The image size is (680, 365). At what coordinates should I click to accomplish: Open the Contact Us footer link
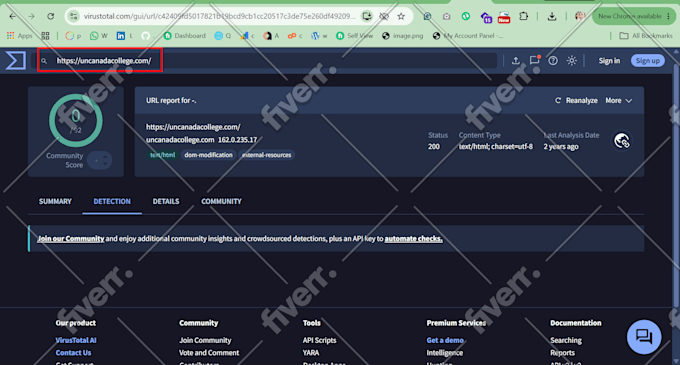(x=73, y=353)
